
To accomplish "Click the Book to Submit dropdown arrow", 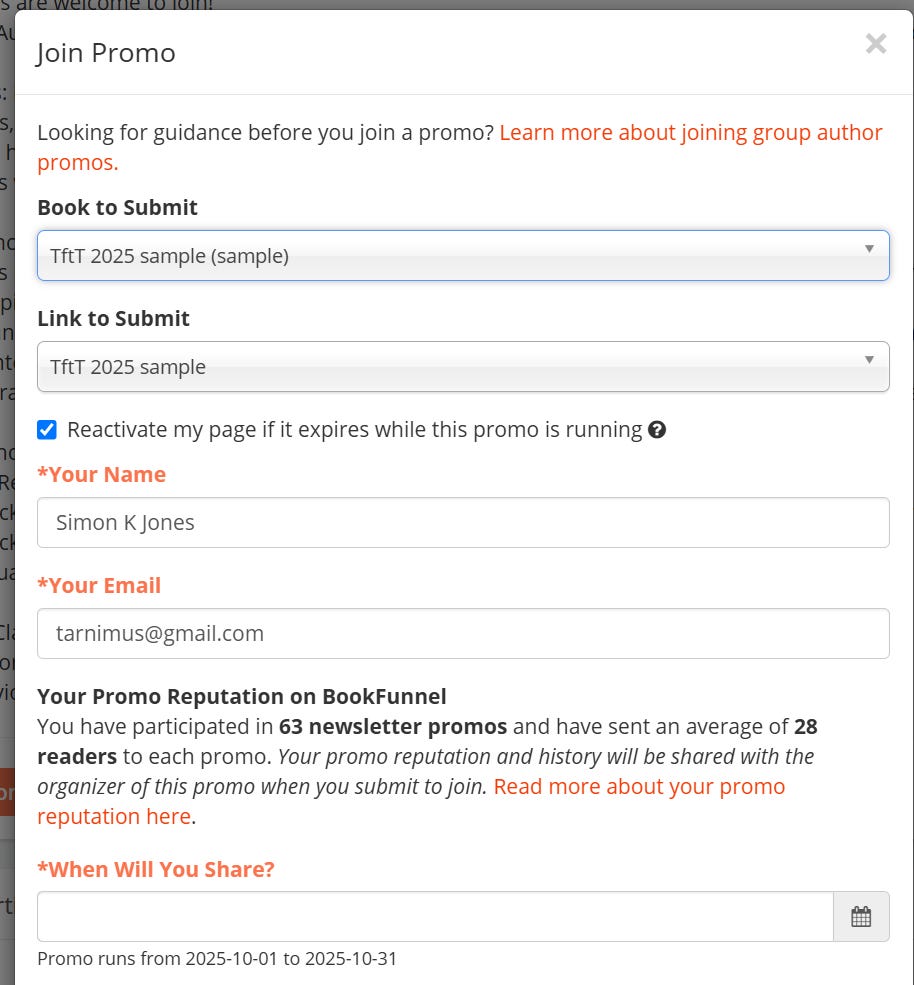I will pos(869,249).
